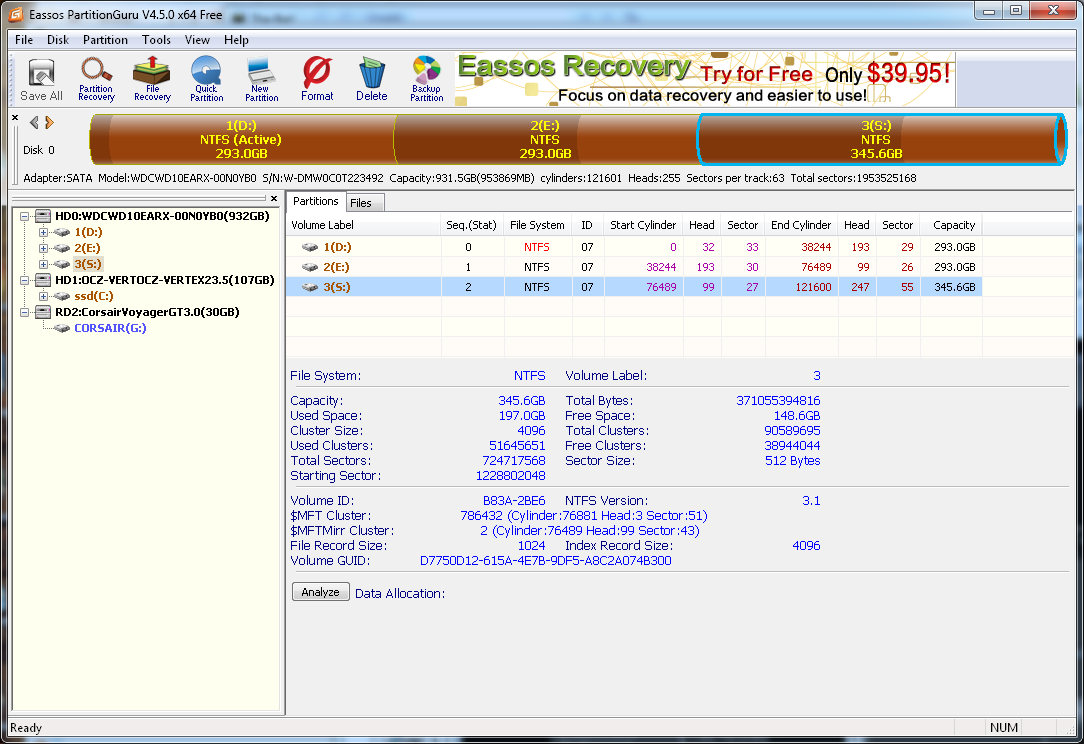This screenshot has height=744, width=1084.
Task: Expand the ssd(C:) tree node
Action: pyautogui.click(x=44, y=296)
